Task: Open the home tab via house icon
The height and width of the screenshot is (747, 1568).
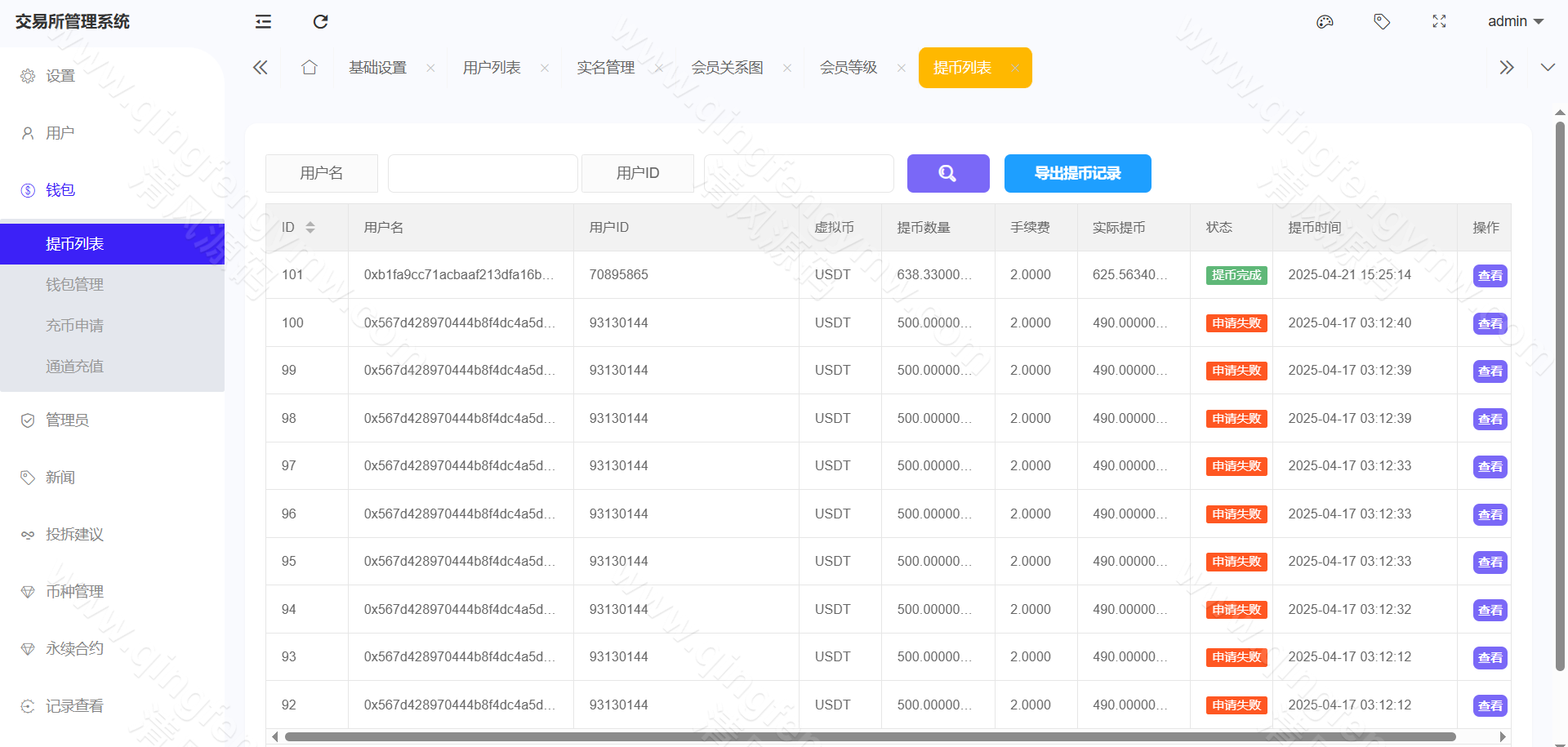Action: [309, 68]
